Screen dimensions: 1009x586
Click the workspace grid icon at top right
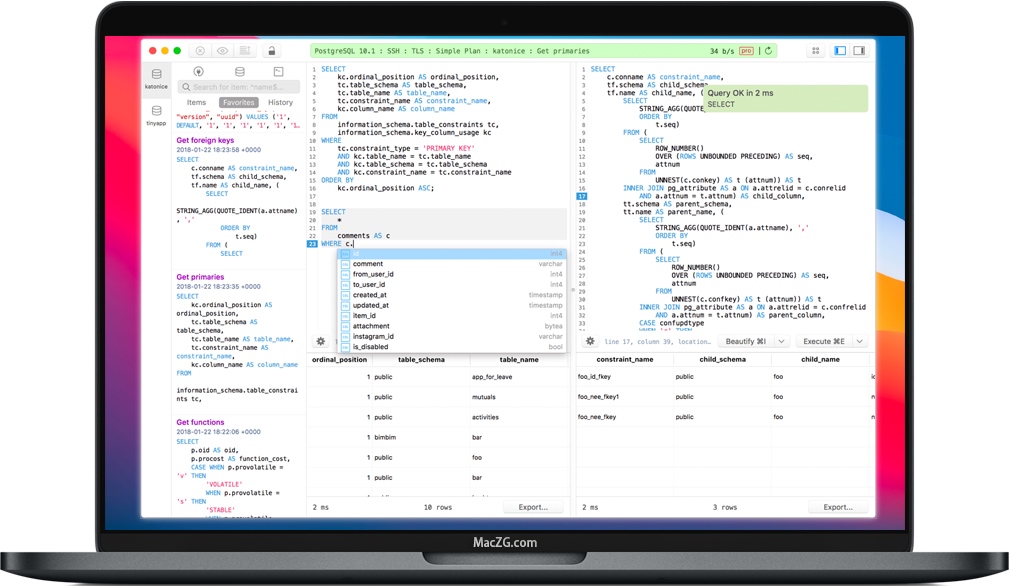point(815,50)
